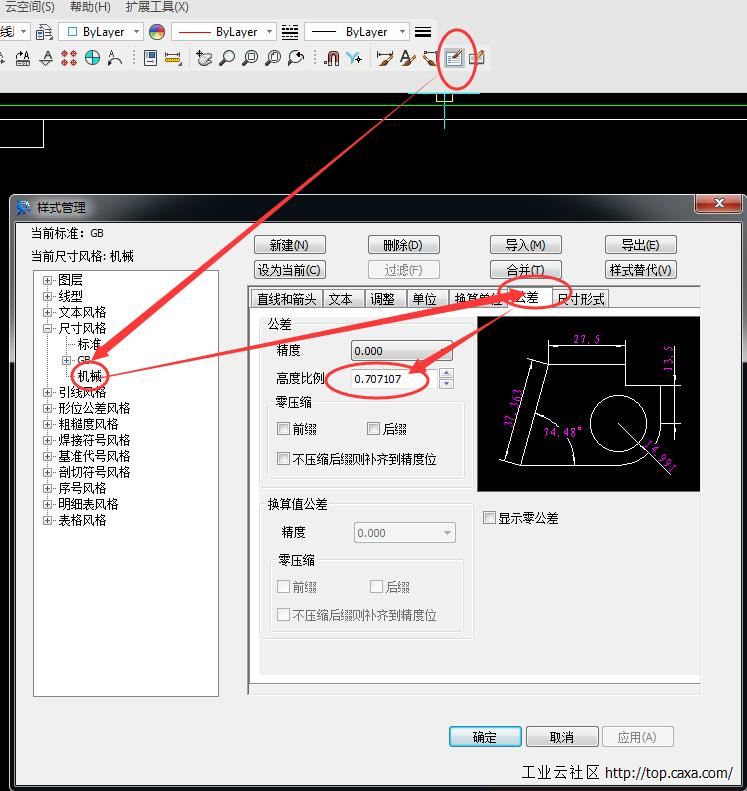Expand the 粗糙度风格 tree node
Screen dimensions: 747x791
47,424
